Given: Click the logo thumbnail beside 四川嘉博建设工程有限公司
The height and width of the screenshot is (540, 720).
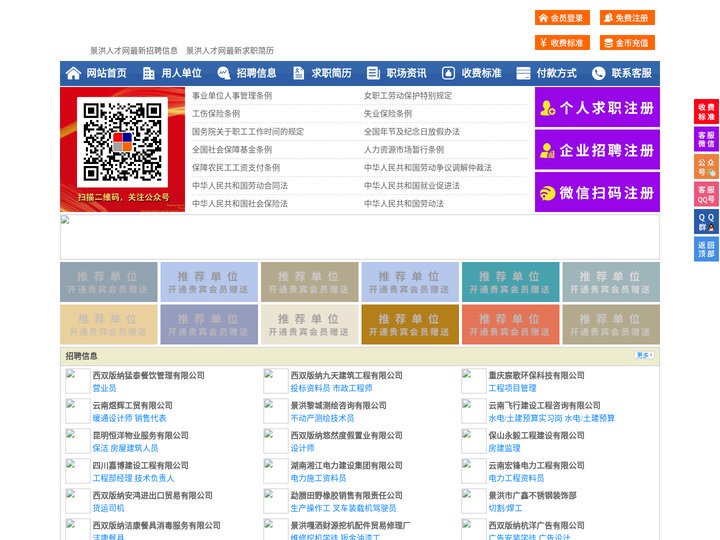Looking at the screenshot, I should (x=78, y=471).
